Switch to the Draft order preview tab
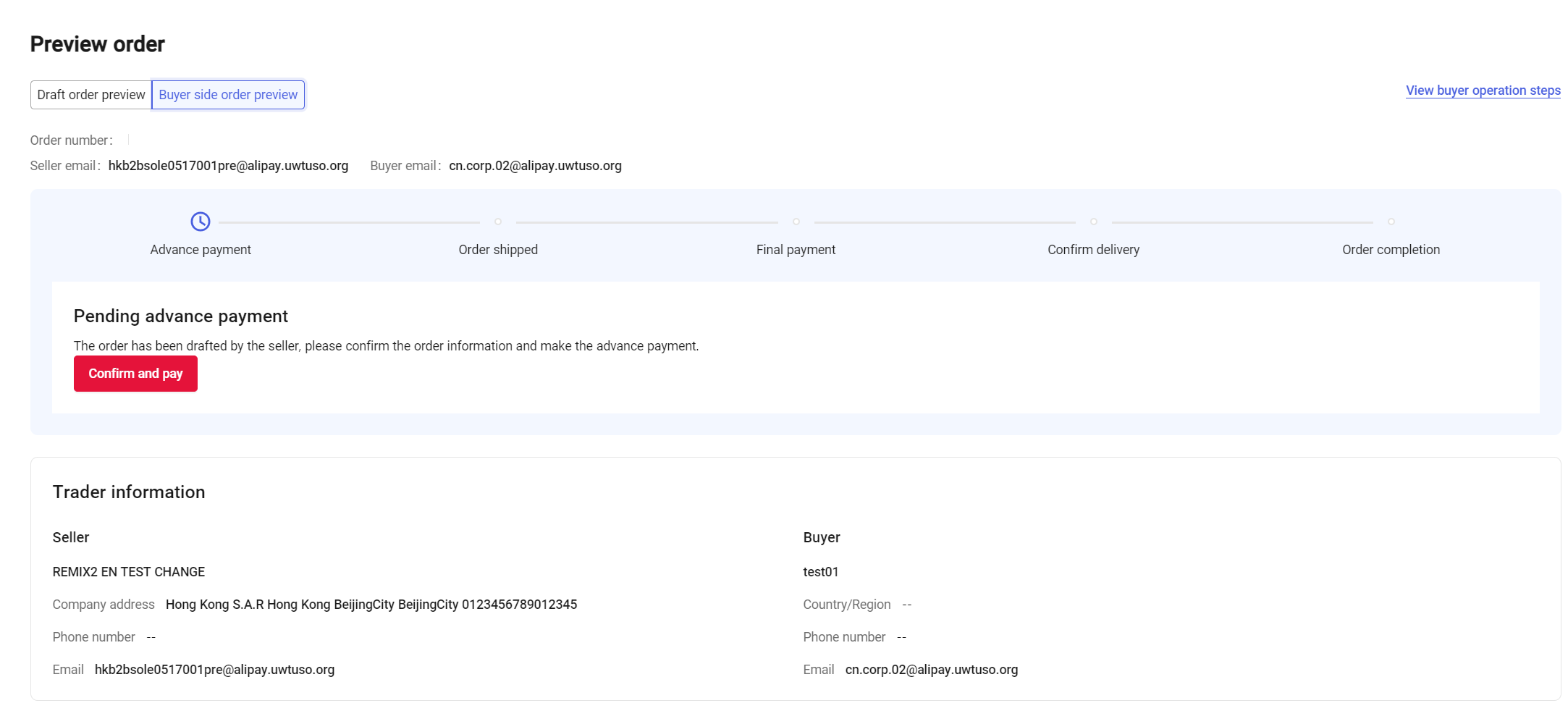Viewport: 1568px width, 711px height. (x=91, y=94)
